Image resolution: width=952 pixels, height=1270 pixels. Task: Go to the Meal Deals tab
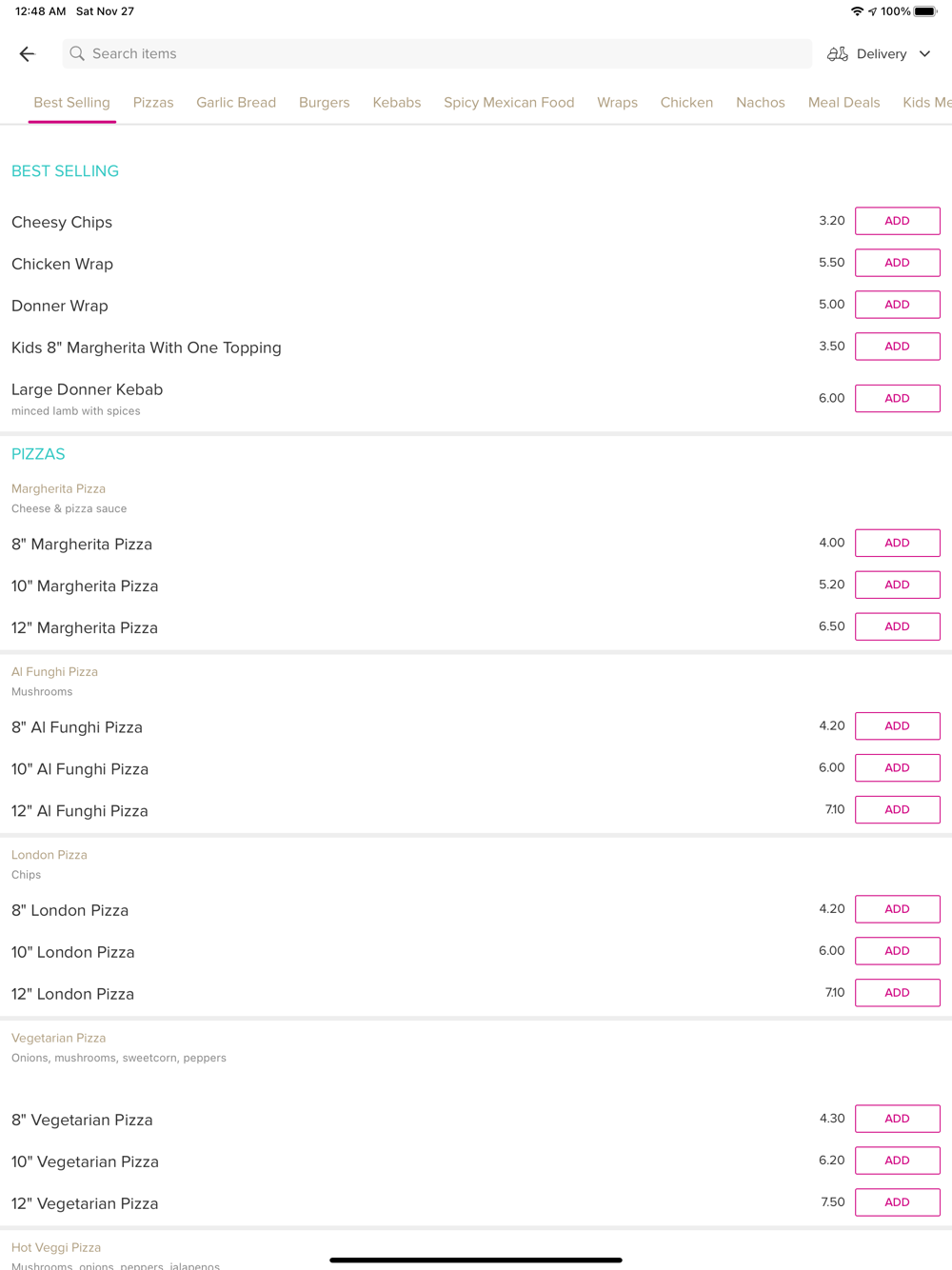(843, 103)
